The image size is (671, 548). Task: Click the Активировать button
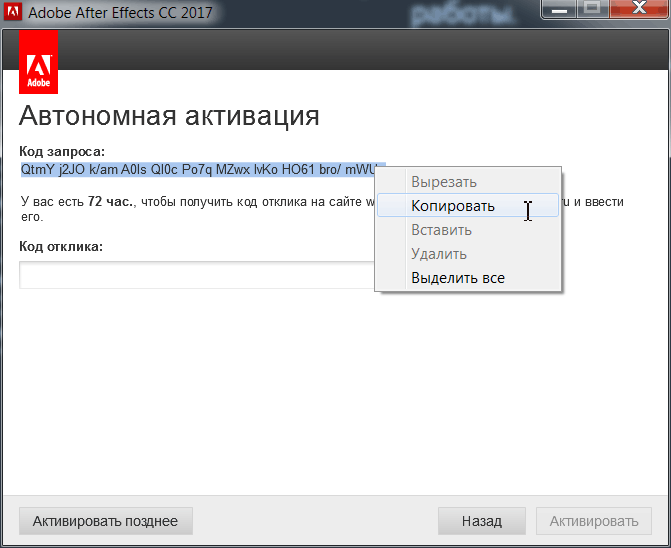point(594,521)
